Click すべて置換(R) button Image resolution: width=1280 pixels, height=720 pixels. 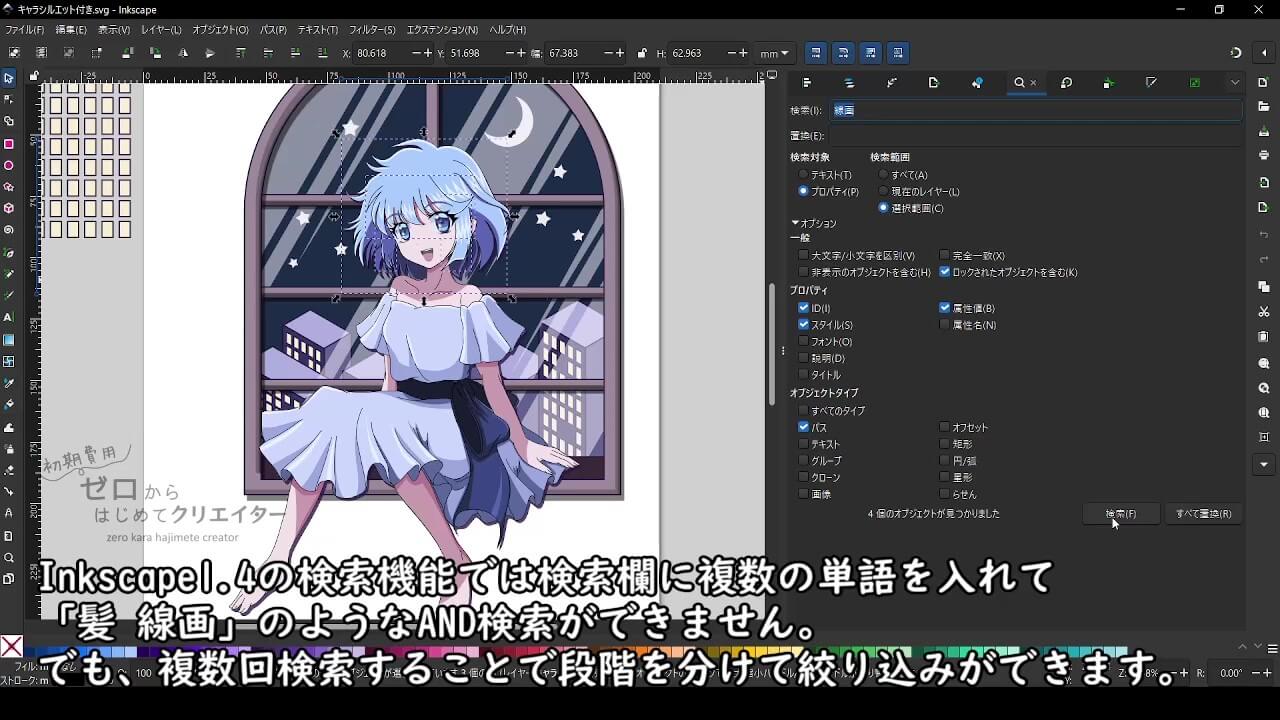(x=1203, y=514)
